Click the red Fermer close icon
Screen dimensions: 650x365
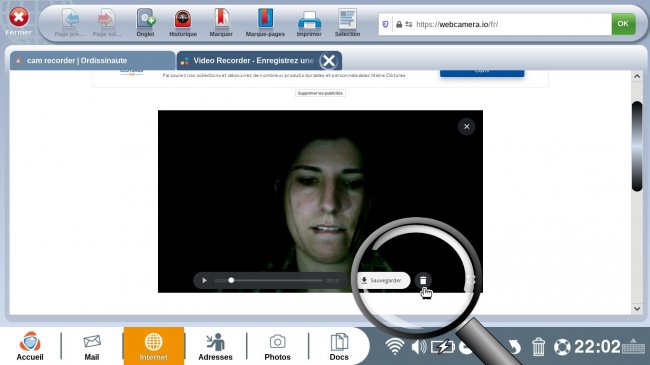tap(19, 17)
